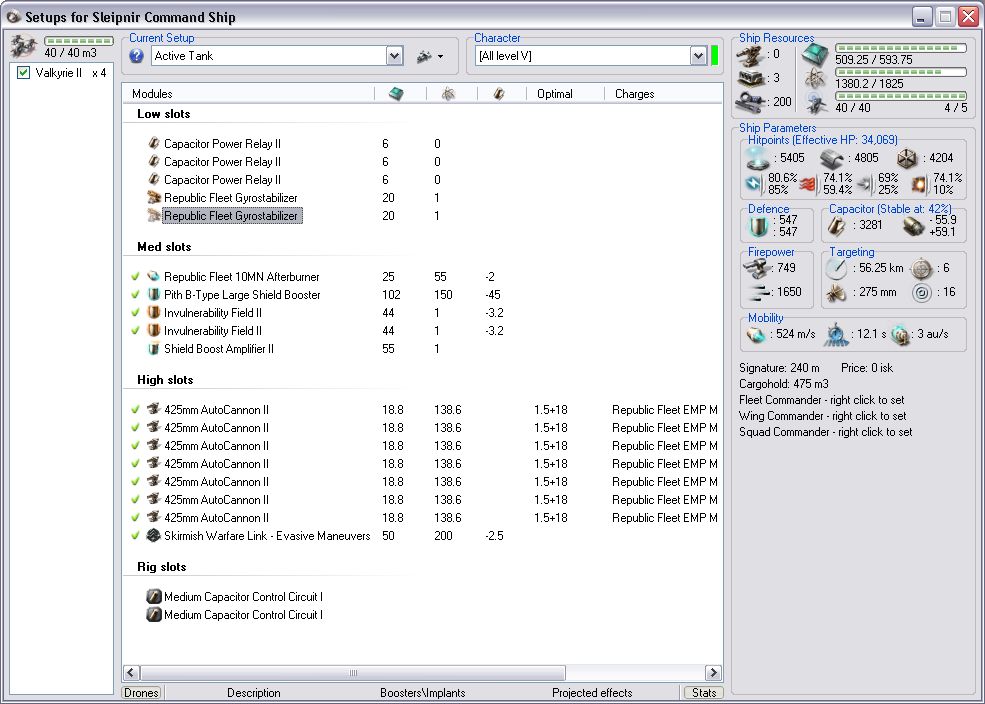This screenshot has width=985, height=704.
Task: Uncheck the Valkyrie II drone checkbox
Action: coord(24,73)
